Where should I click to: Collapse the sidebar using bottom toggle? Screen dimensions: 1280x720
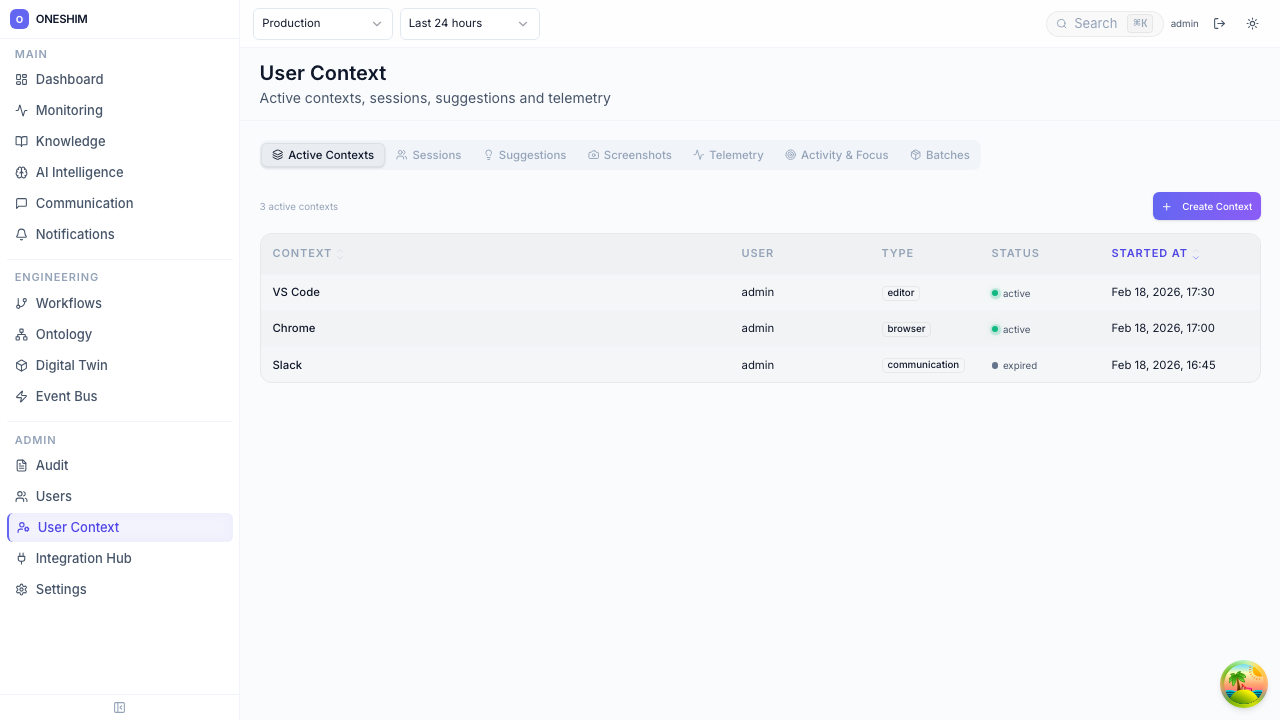(x=119, y=707)
